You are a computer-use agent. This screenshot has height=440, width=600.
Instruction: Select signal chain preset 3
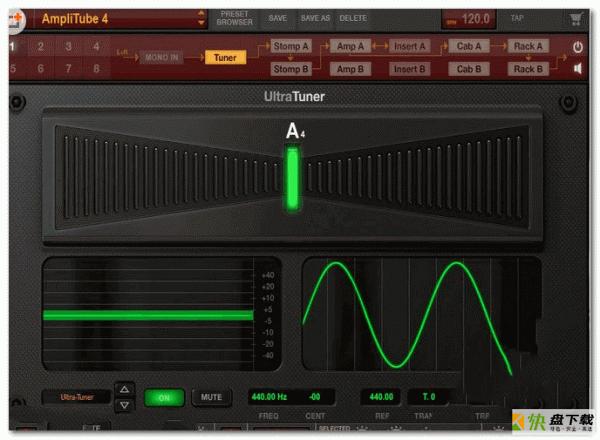pyautogui.click(x=68, y=47)
